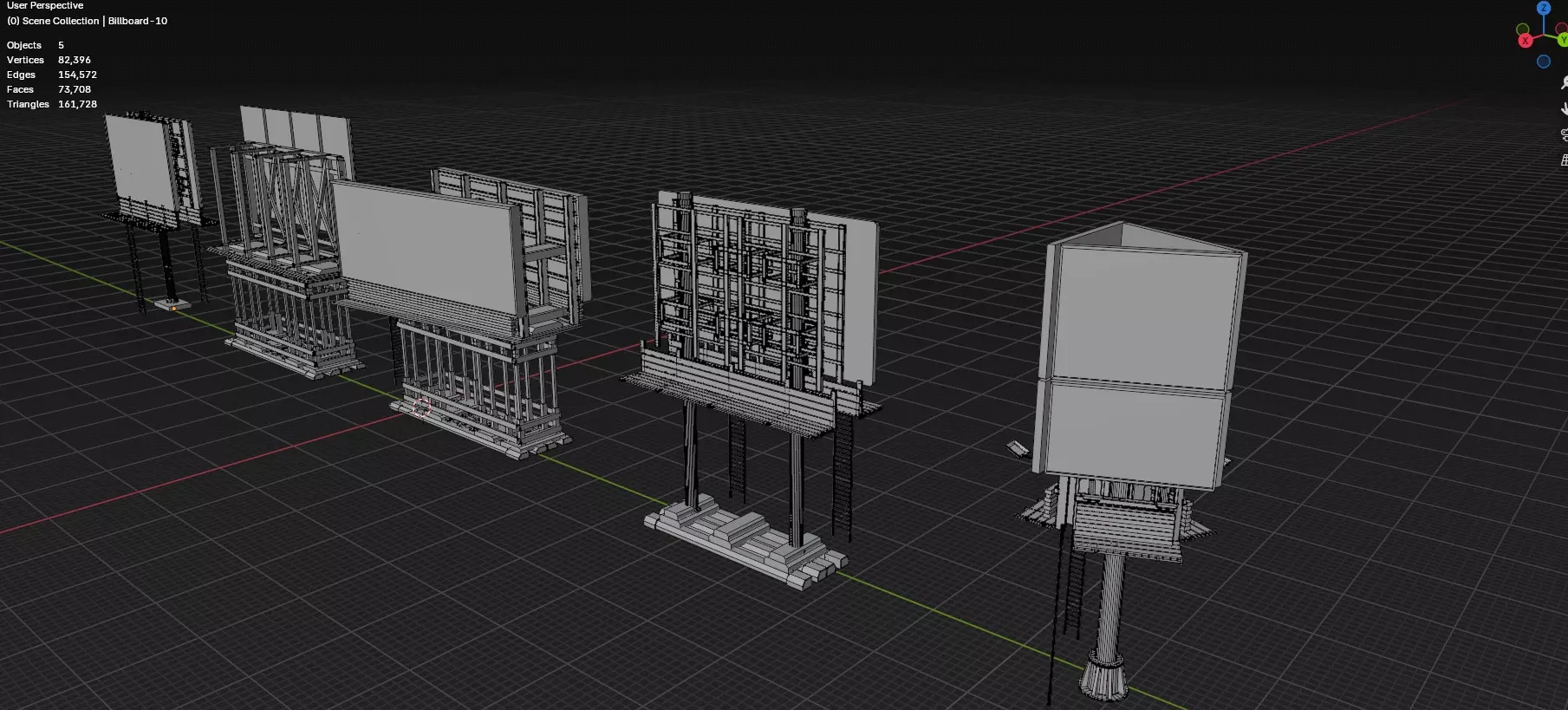Click the Vertices value 82,396
Viewport: 1568px width, 710px height.
[75, 60]
